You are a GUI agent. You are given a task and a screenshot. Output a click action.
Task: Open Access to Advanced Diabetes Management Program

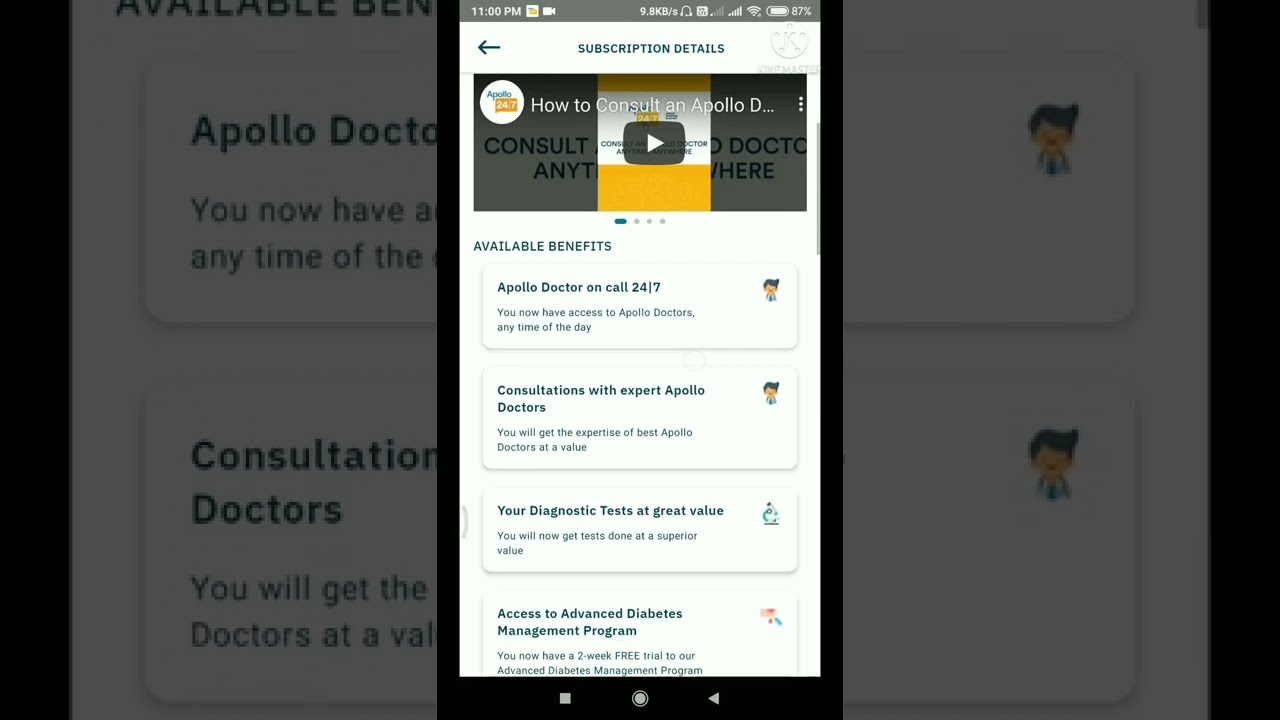coord(640,634)
